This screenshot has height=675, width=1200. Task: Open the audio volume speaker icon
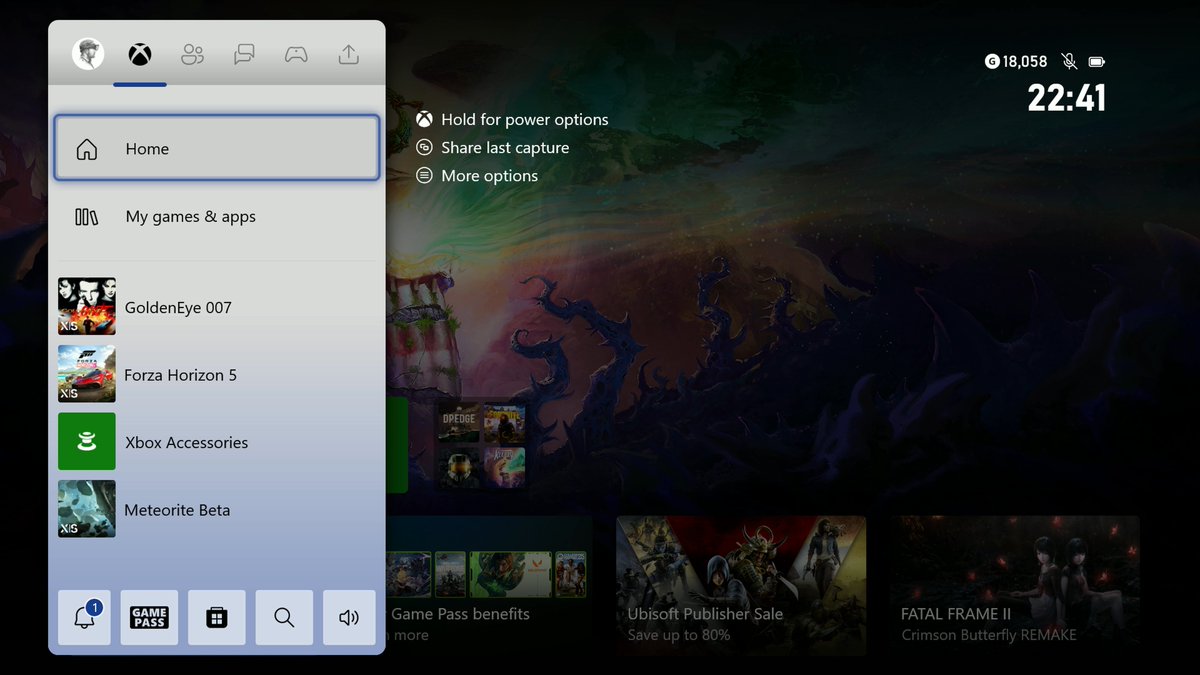coord(349,617)
